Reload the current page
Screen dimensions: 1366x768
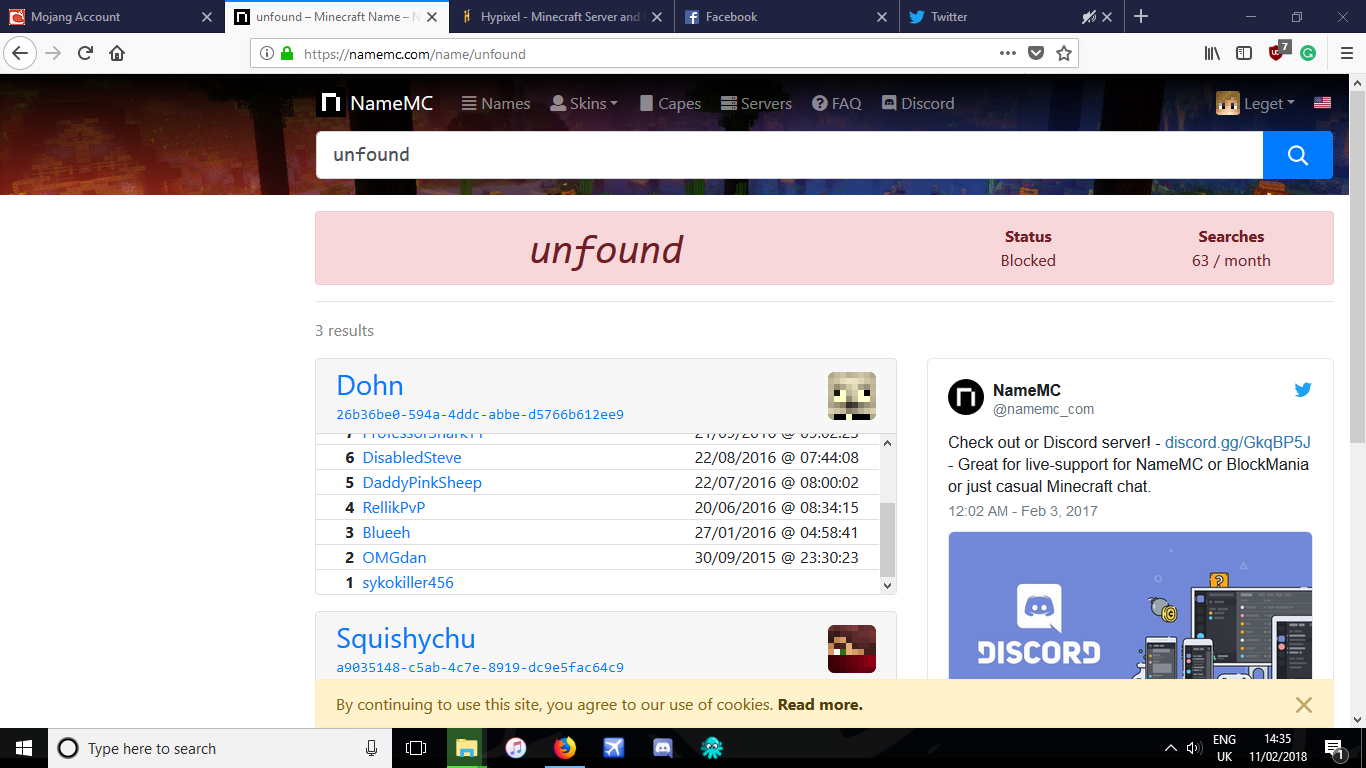tap(86, 53)
